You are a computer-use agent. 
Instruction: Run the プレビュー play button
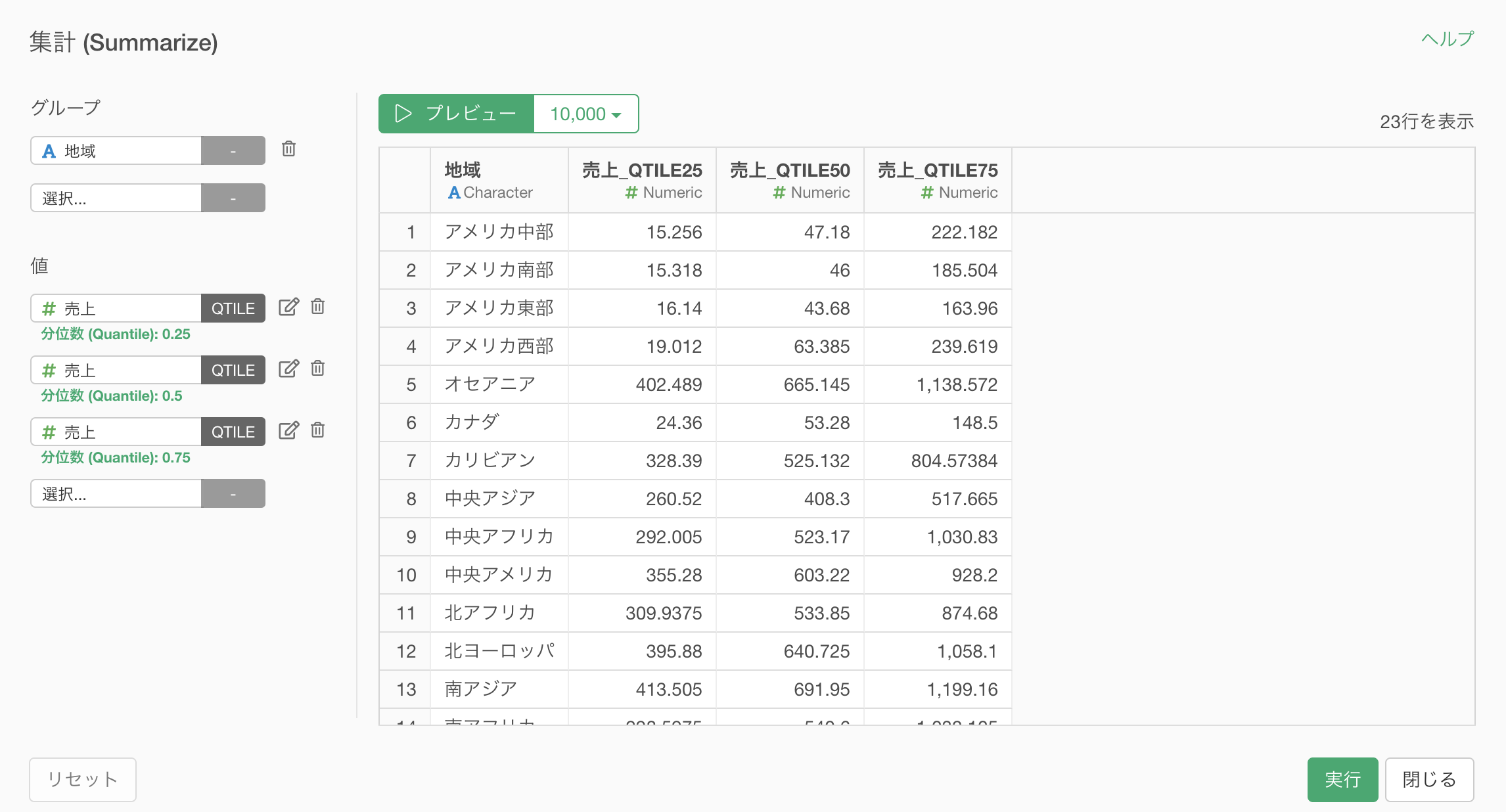[x=456, y=114]
